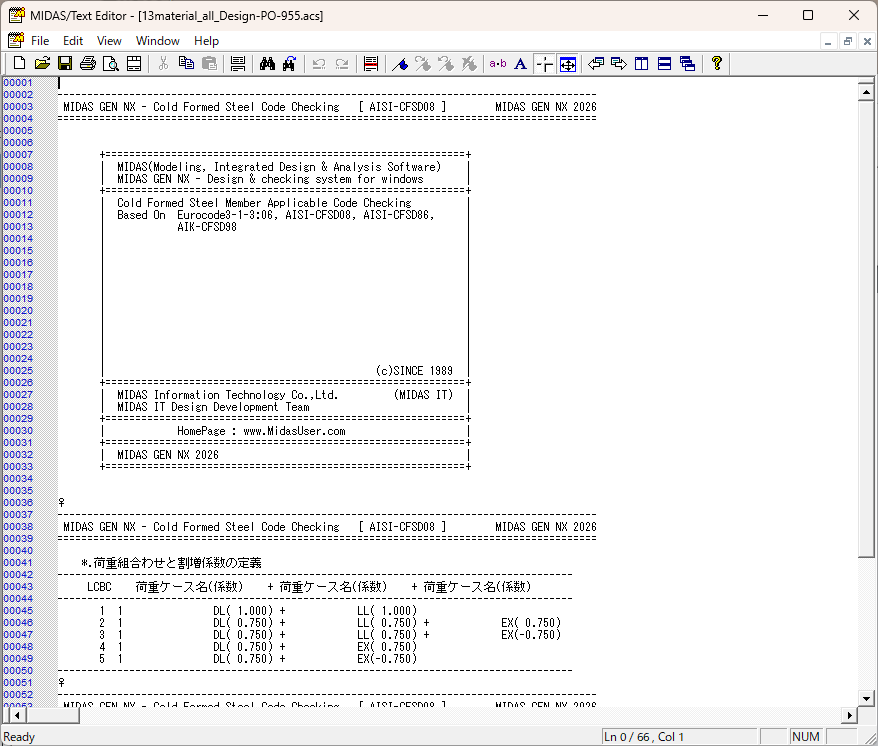Viewport: 878px width, 746px height.
Task: Click the Paste clipboard icon
Action: pyautogui.click(x=209, y=64)
